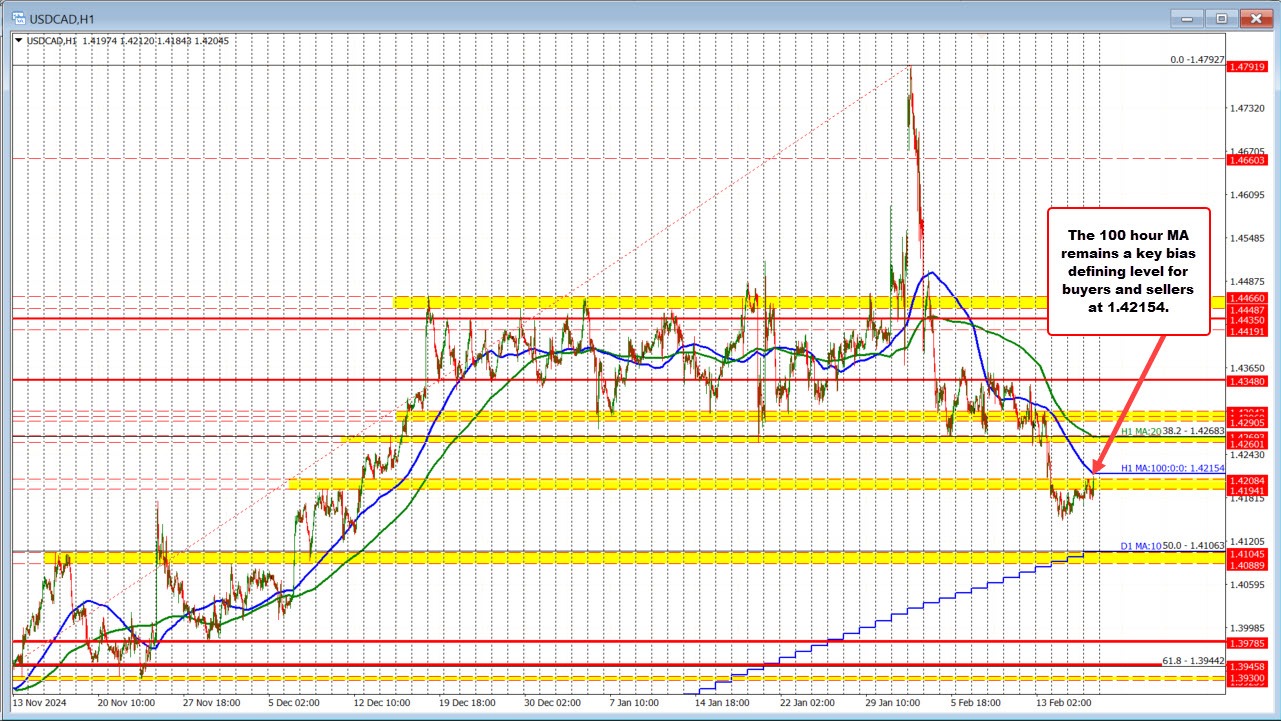This screenshot has width=1281, height=721.
Task: Click the Fibonacci label 61.8 - 1.39442
Action: tap(1194, 660)
